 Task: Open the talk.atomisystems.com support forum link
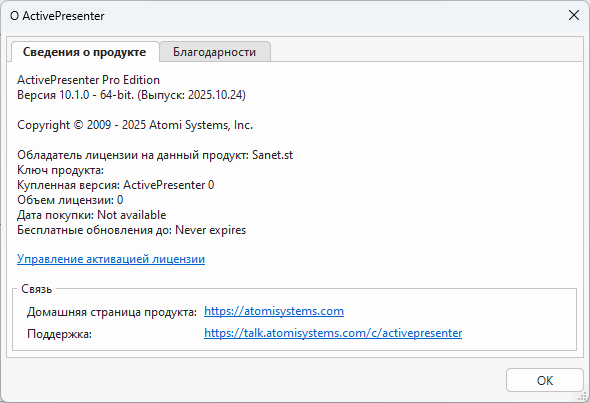[x=333, y=333]
